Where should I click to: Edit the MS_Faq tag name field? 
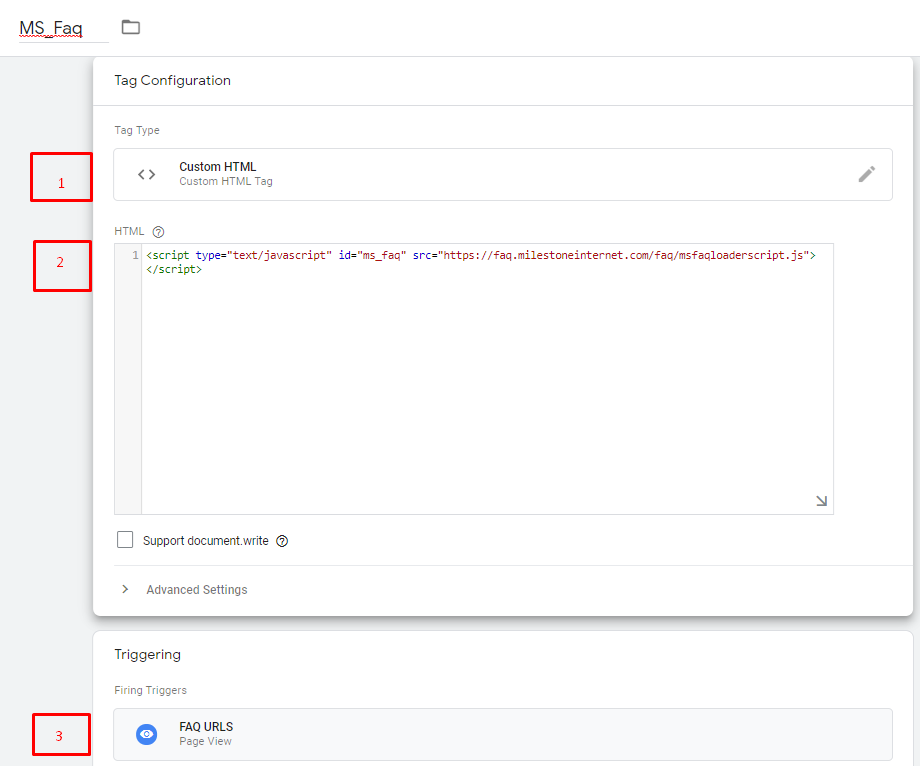click(63, 28)
